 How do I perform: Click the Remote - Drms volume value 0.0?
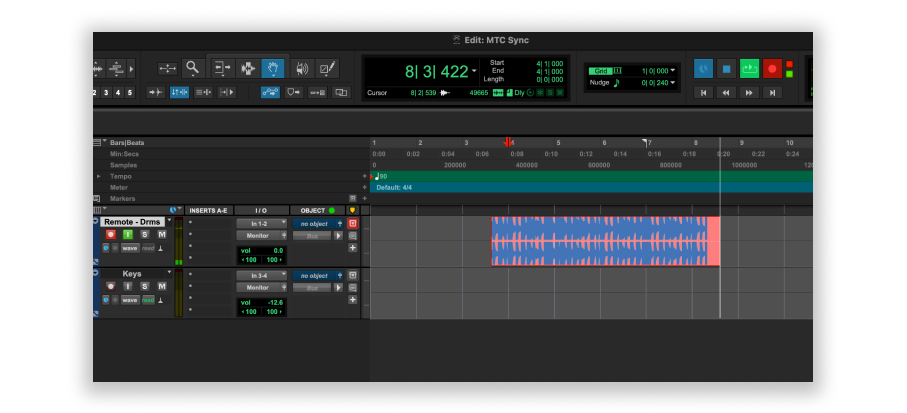click(x=278, y=250)
